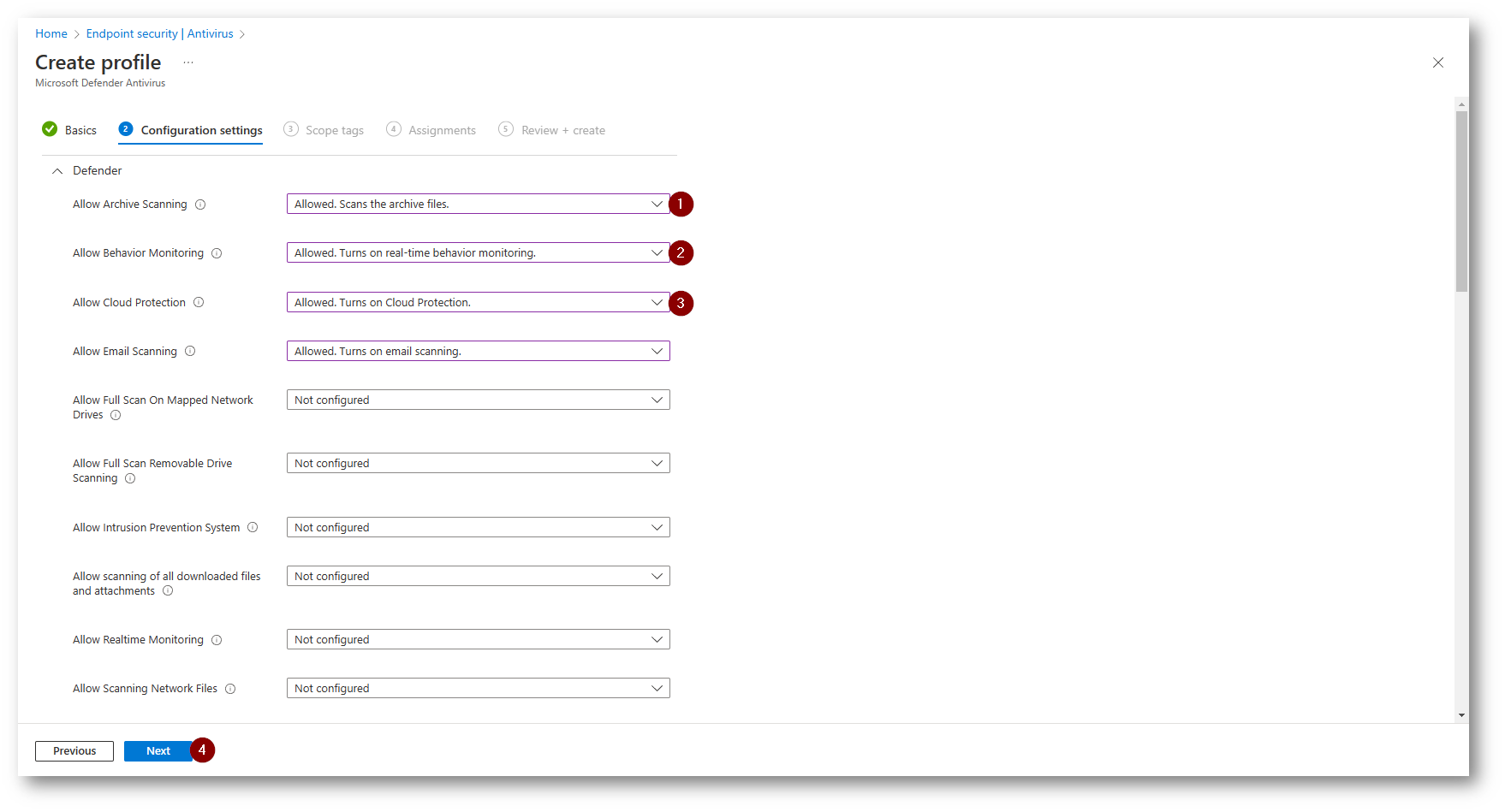Close the Create profile pane
The height and width of the screenshot is (812, 1505).
point(1438,62)
